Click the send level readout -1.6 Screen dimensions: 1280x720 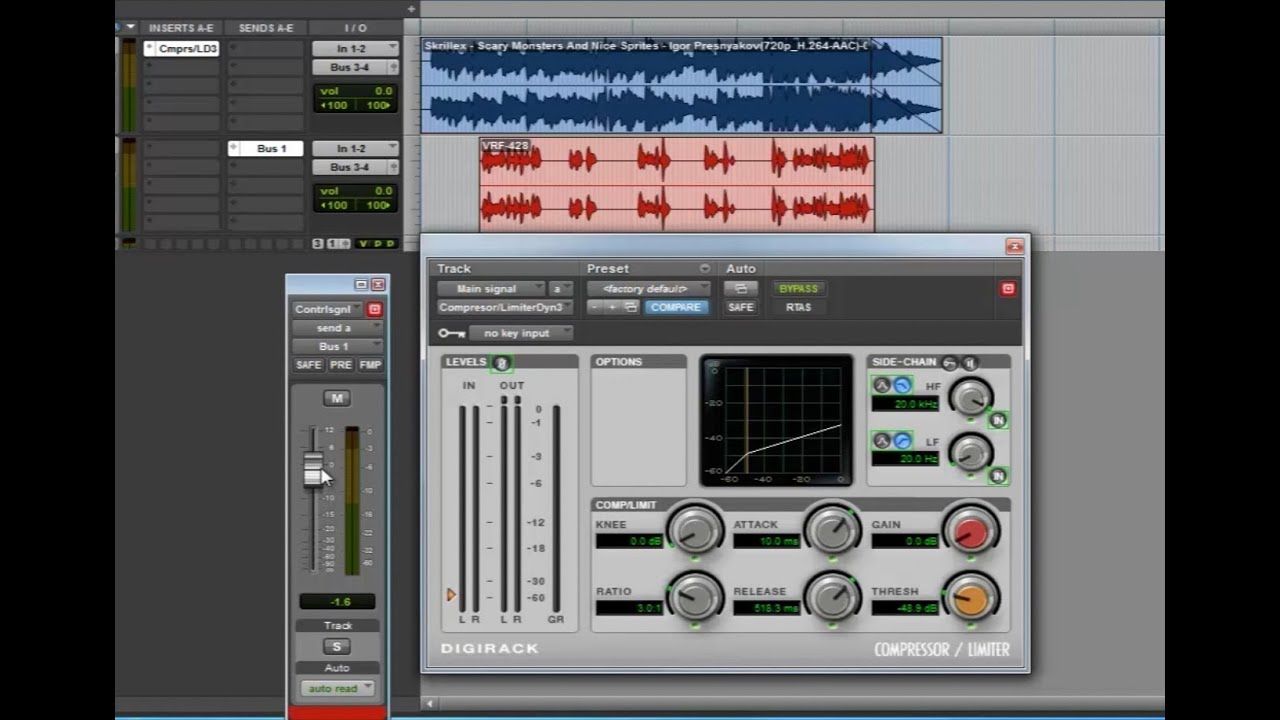click(x=337, y=601)
